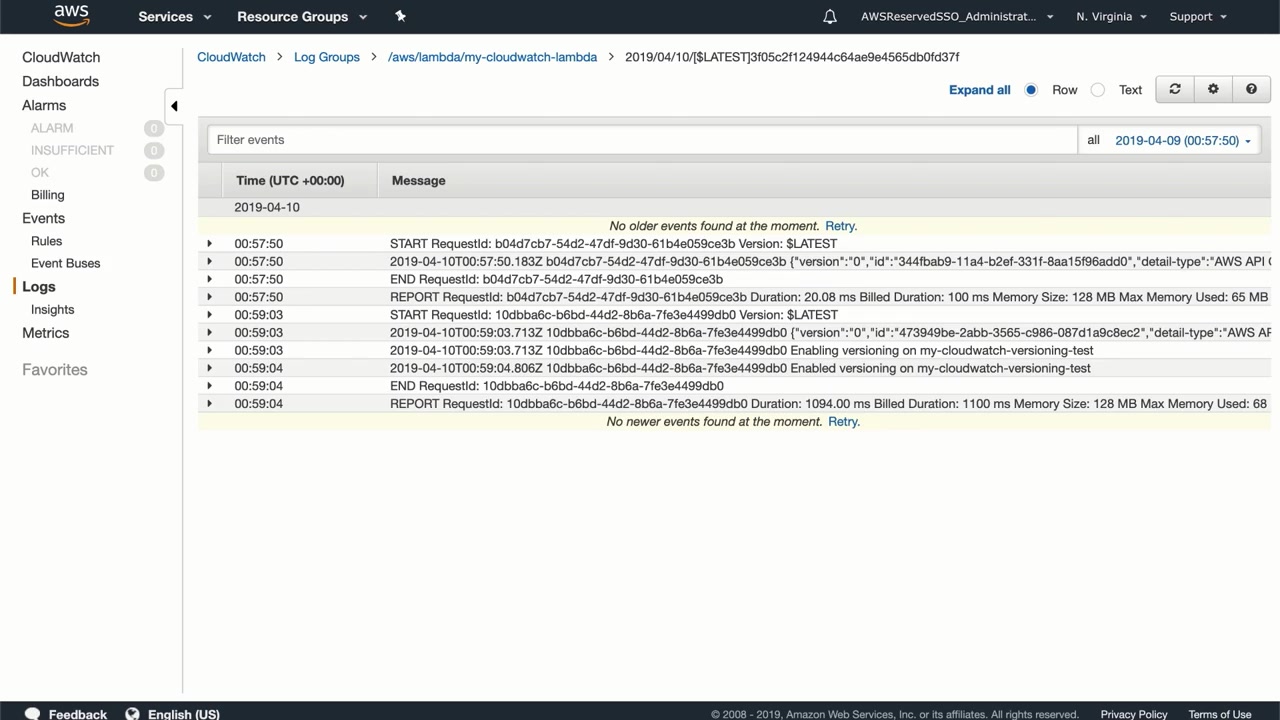
Task: Expand the END RequestId 10dbba6c row
Action: click(209, 386)
